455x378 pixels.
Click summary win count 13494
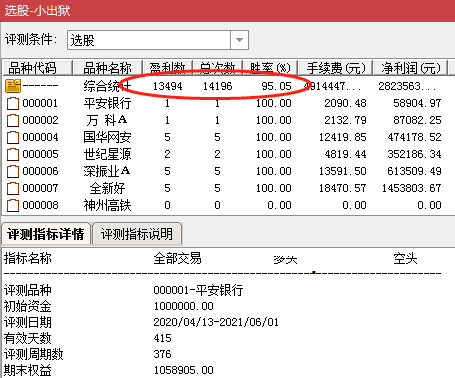coord(167,86)
